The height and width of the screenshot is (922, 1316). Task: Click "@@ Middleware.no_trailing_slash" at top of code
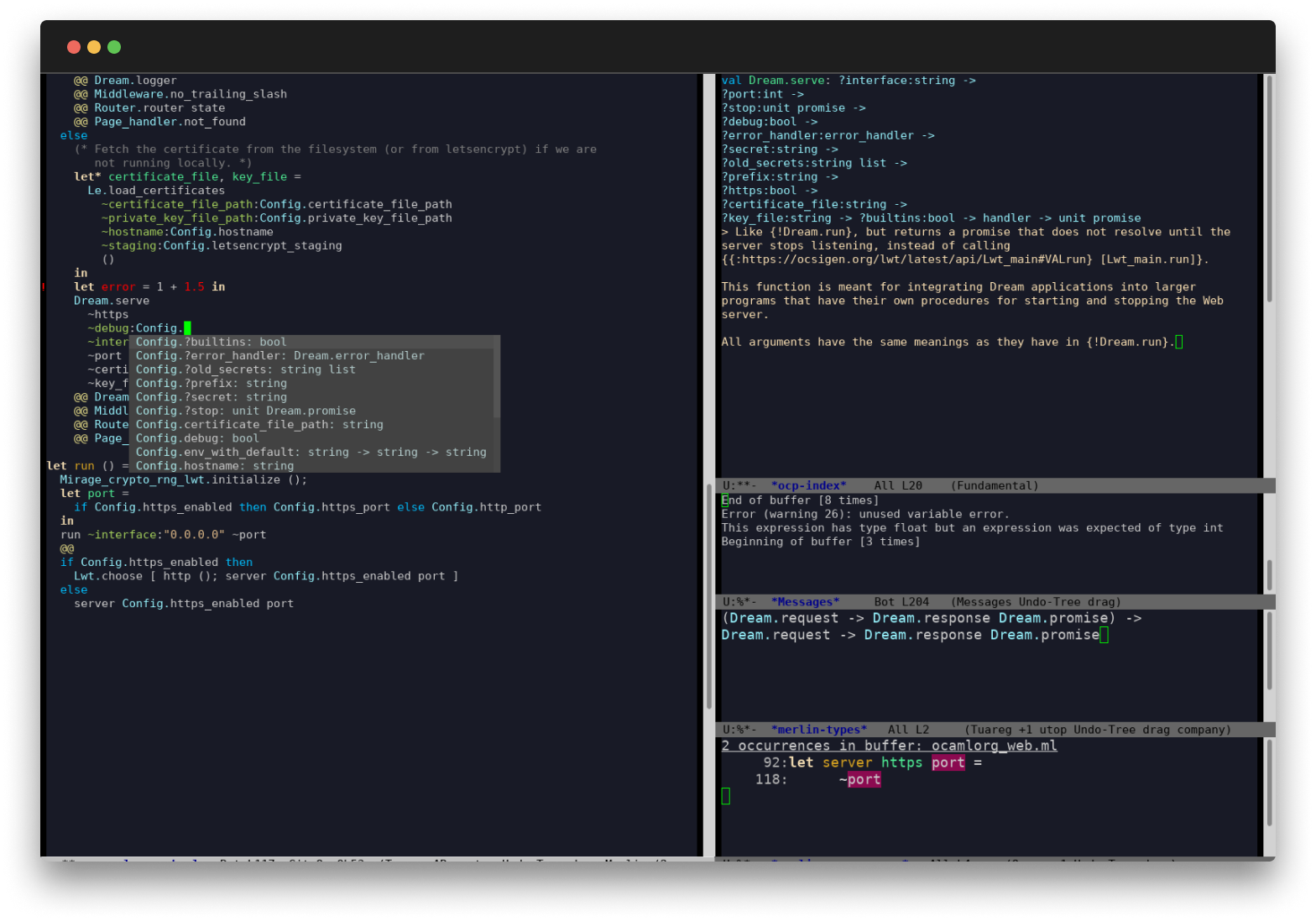[180, 94]
